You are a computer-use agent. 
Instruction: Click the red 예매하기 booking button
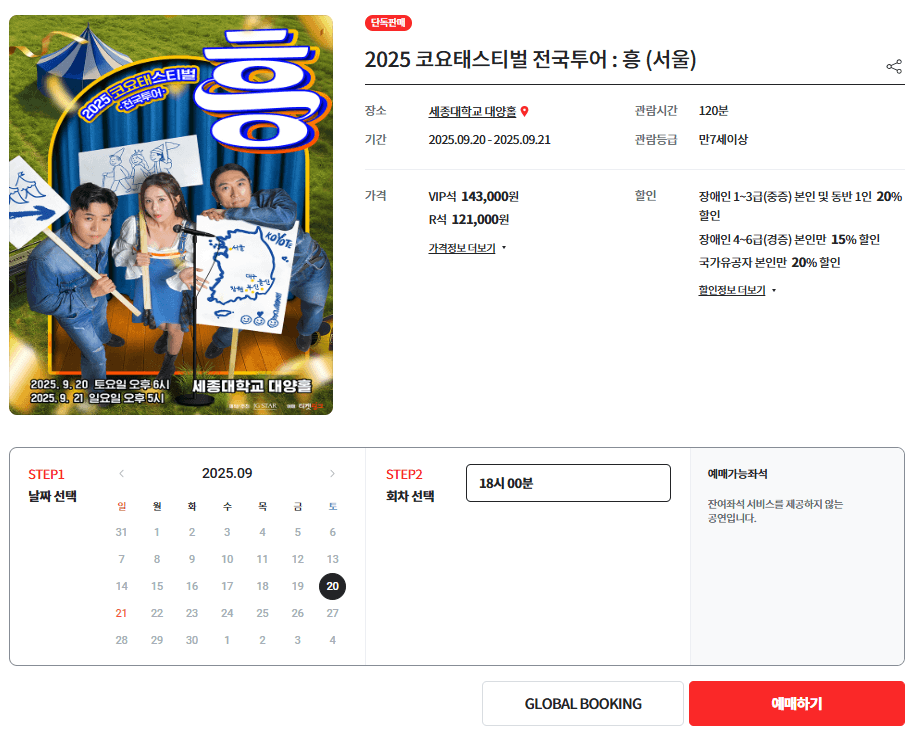[x=796, y=703]
